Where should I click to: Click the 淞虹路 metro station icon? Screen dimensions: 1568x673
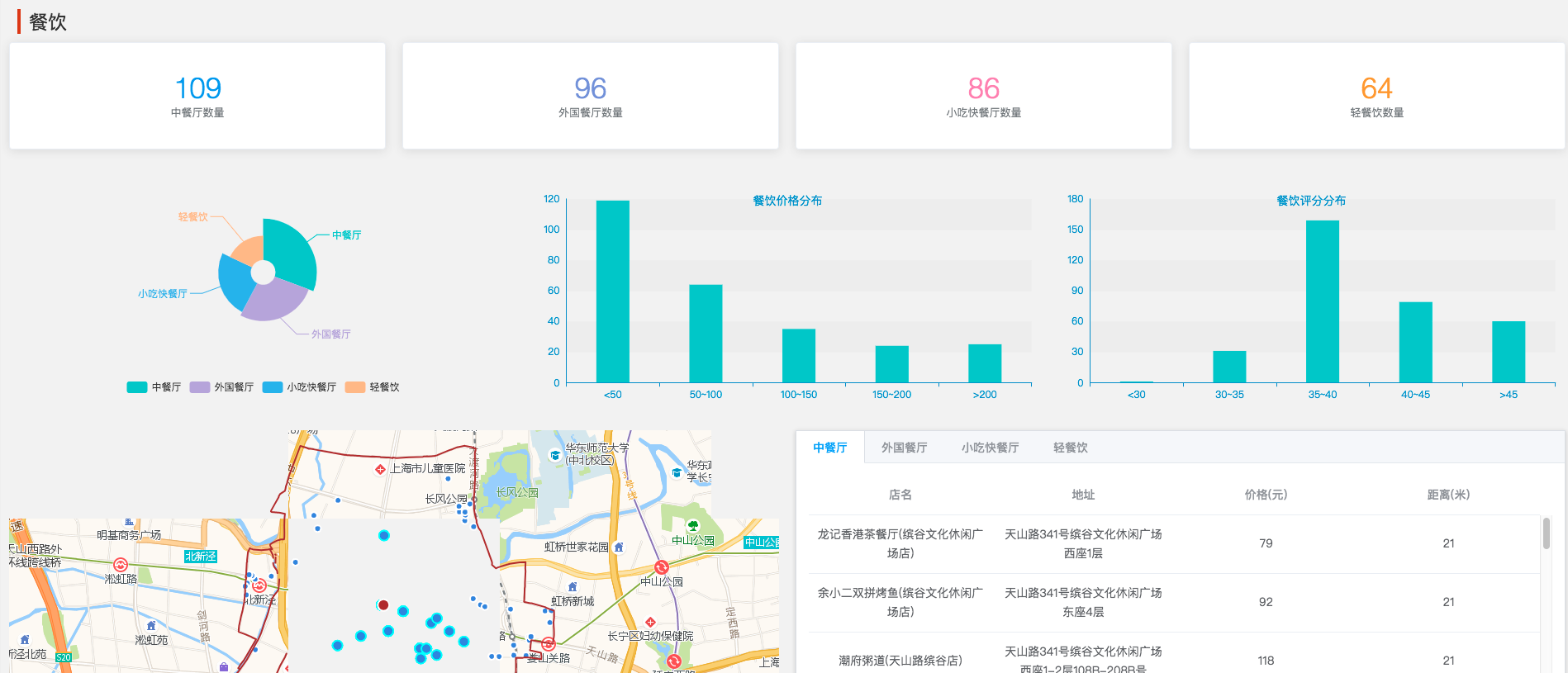click(x=121, y=565)
